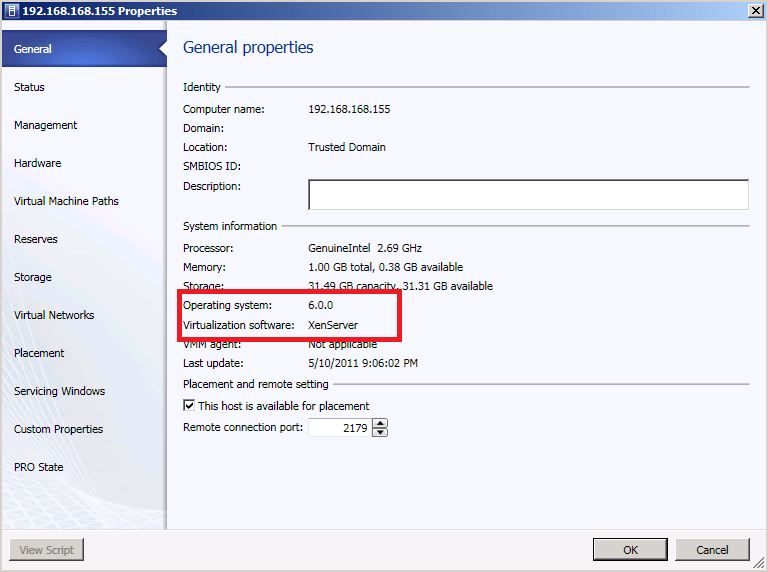Viewport: 768px width, 572px height.
Task: Click the General properties heading
Action: point(248,48)
